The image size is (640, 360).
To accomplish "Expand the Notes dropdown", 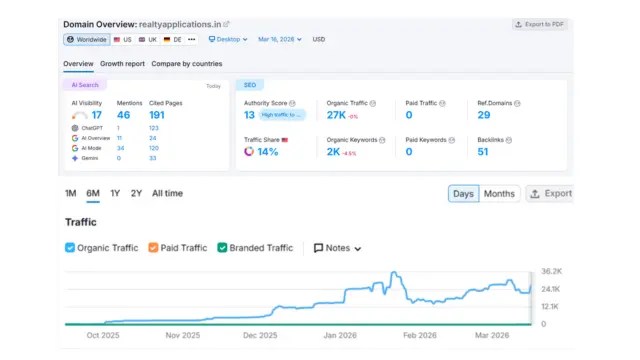I will point(337,248).
